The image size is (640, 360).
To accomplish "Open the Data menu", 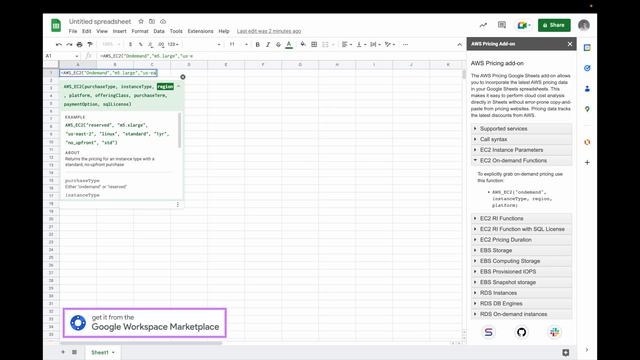I will click(159, 31).
